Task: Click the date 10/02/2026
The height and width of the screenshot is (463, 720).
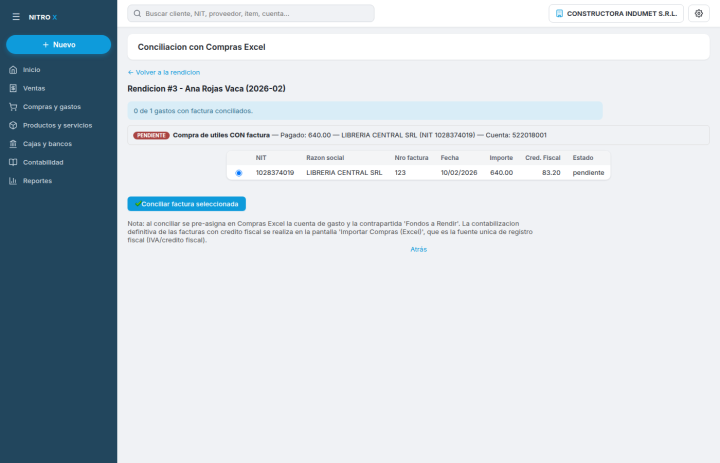Action: click(459, 173)
